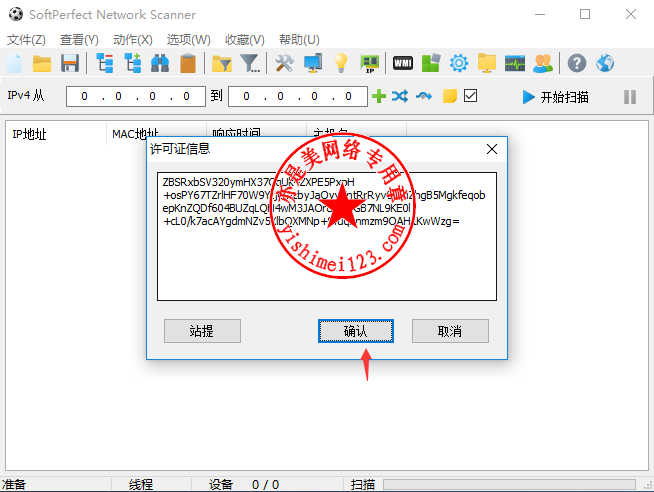
Task: Pause scanning with the pause button
Action: point(630,97)
